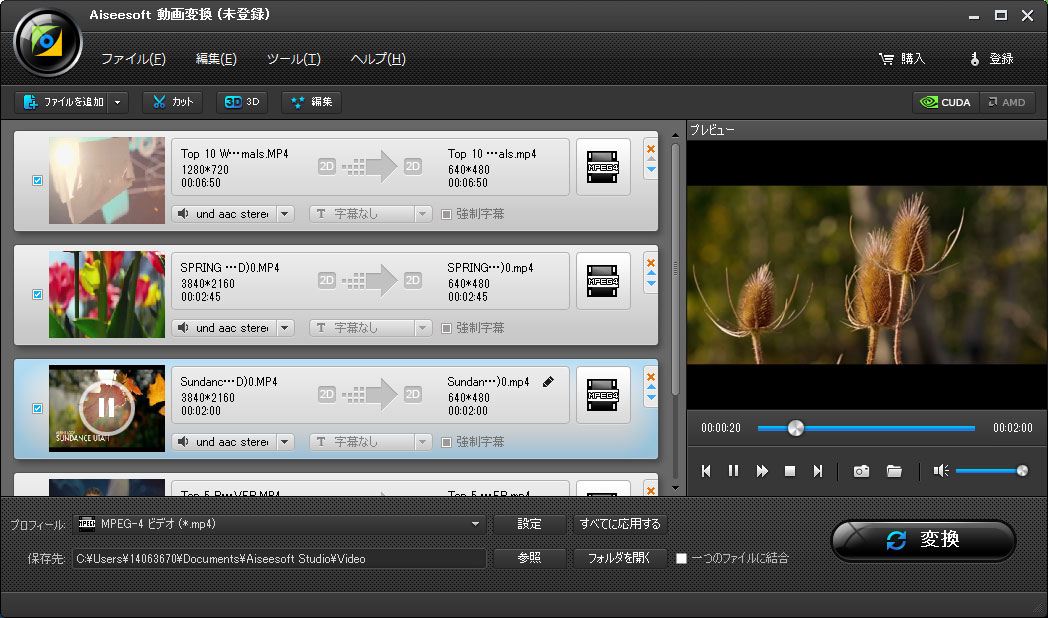Pause the Sundance video thumbnail playback
Viewport: 1048px width, 618px height.
click(106, 407)
